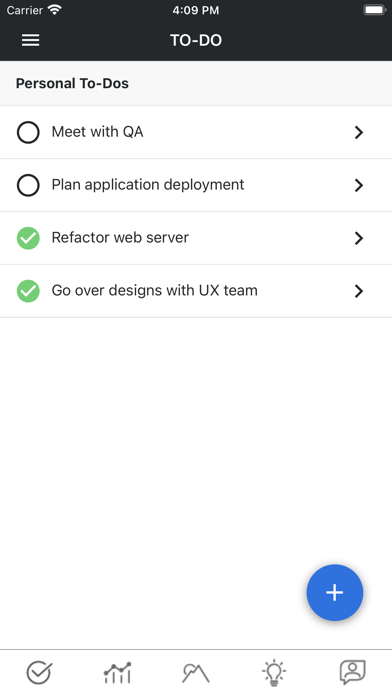Uncheck Refactor web server
This screenshot has width=392, height=696.
28,238
